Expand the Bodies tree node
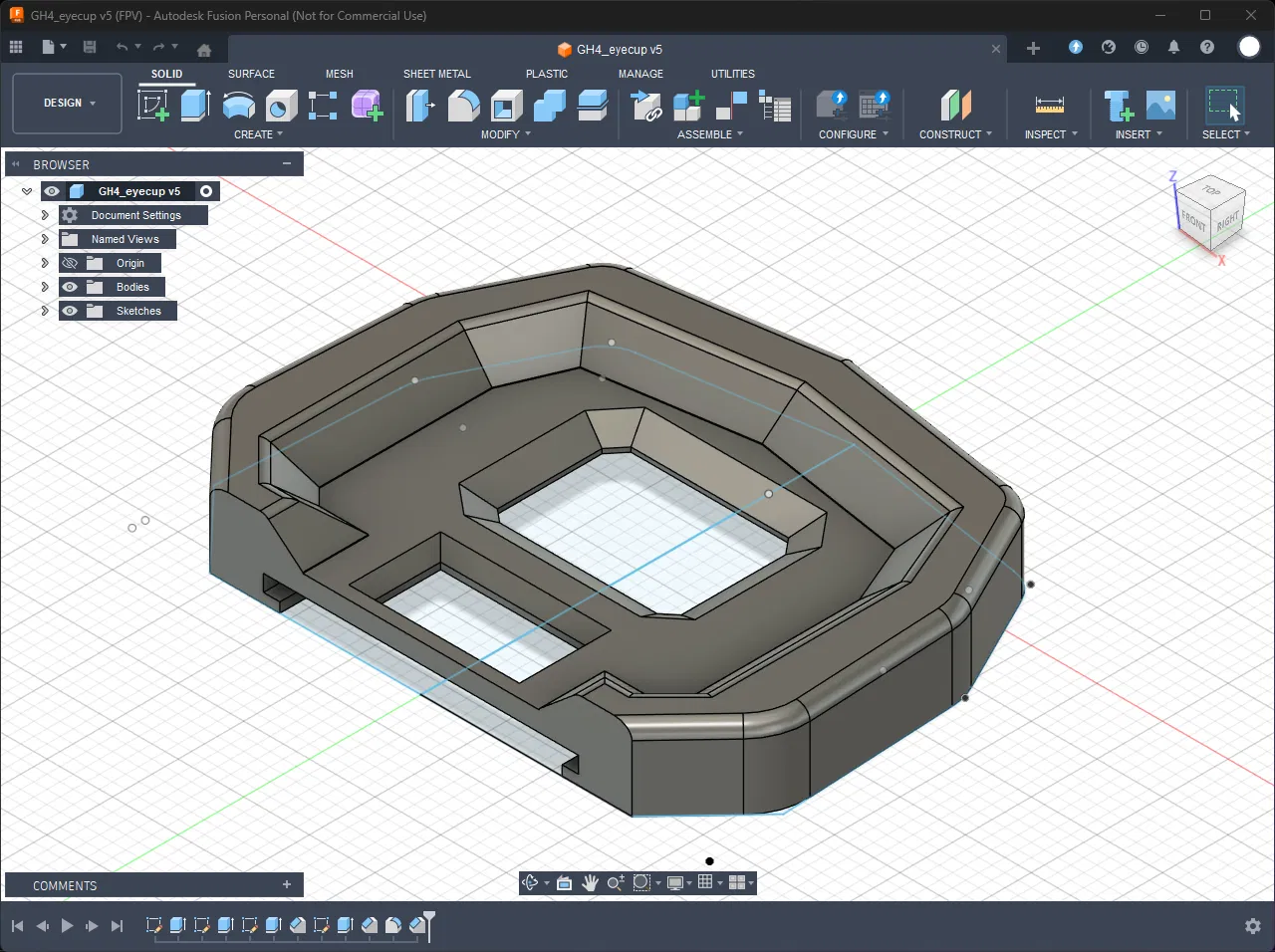This screenshot has width=1275, height=952. point(45,287)
